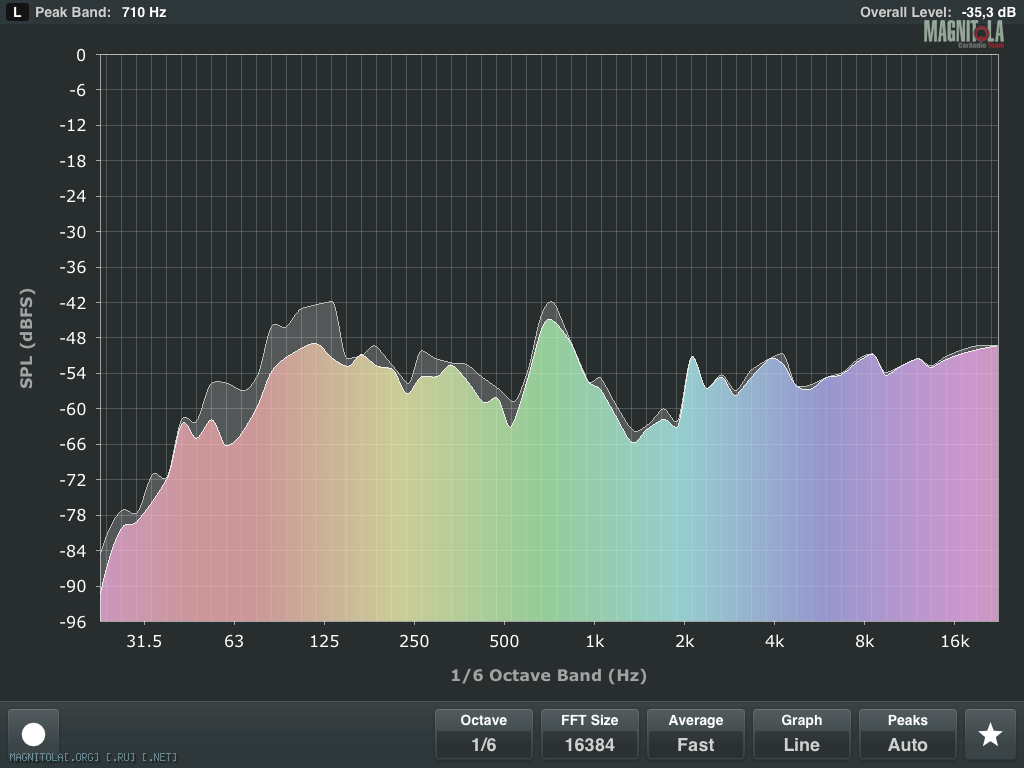Click the 0 level axis label
1024x768 pixels.
point(80,56)
